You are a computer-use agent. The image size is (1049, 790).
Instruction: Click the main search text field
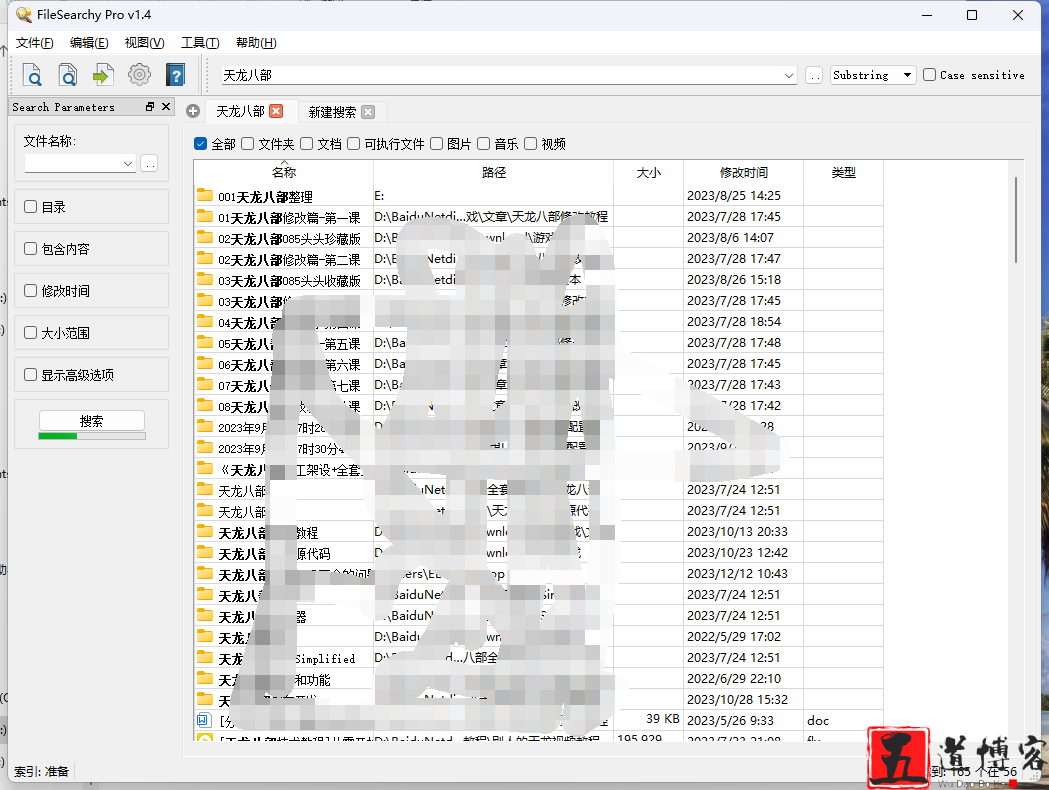tap(502, 75)
